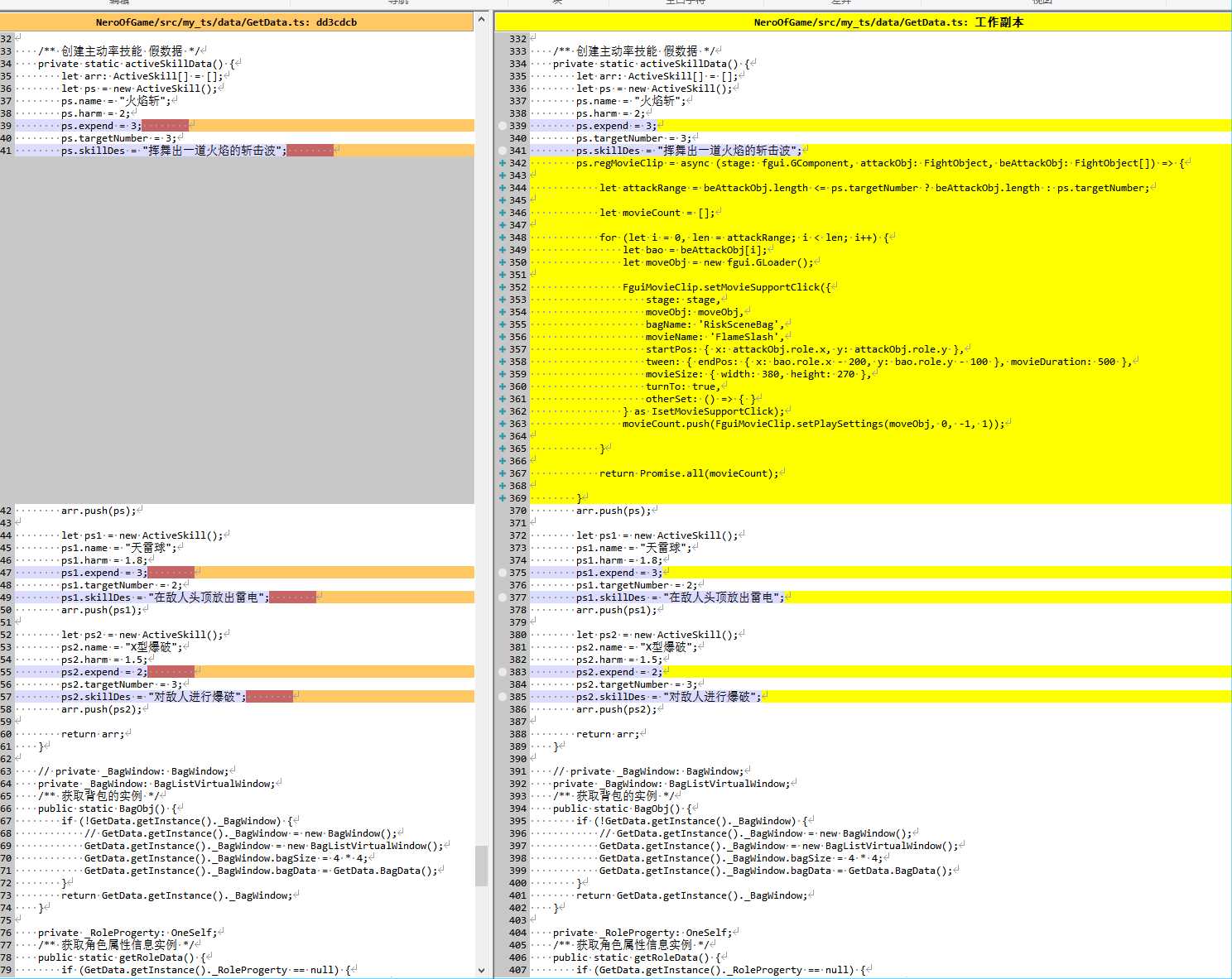
Task: Click the added-line plus marker at line 350
Action: pyautogui.click(x=503, y=262)
